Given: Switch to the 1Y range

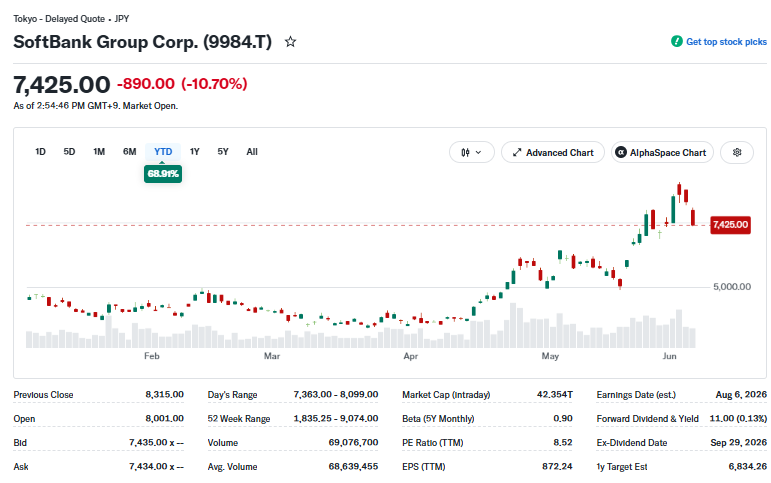Looking at the screenshot, I should coord(195,151).
